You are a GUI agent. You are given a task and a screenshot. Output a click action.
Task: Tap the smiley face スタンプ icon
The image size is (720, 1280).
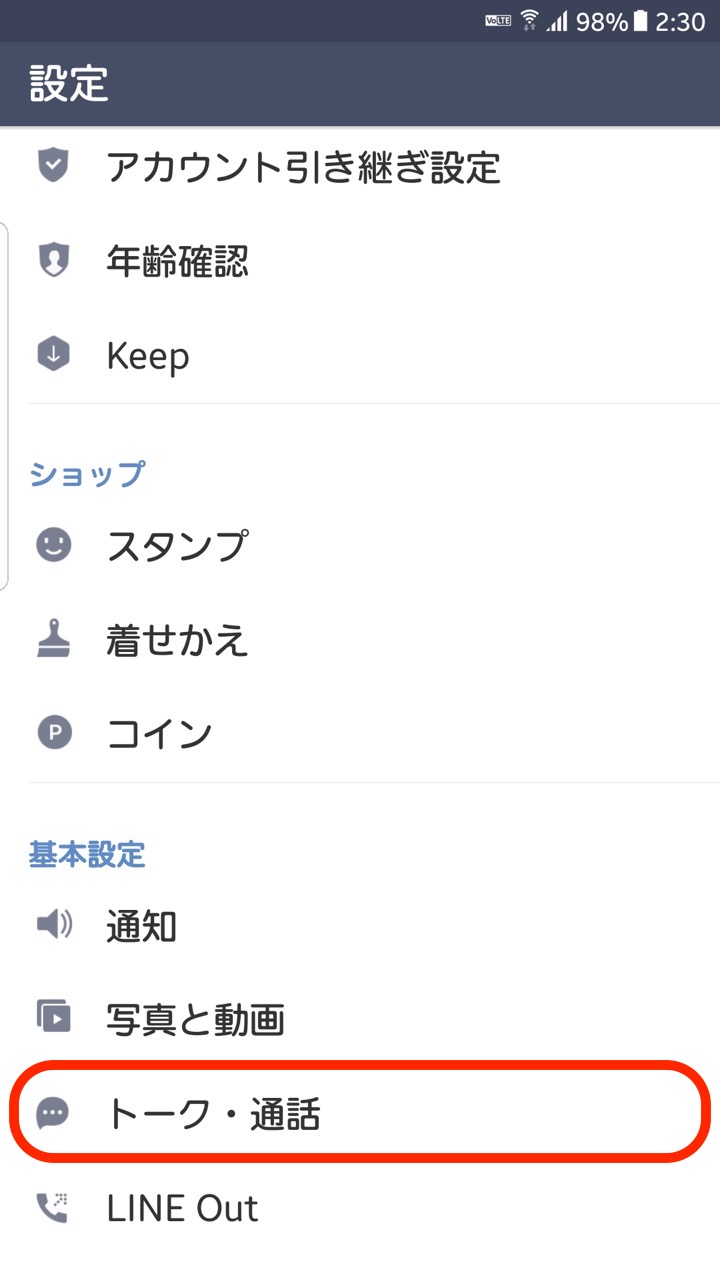pos(54,545)
